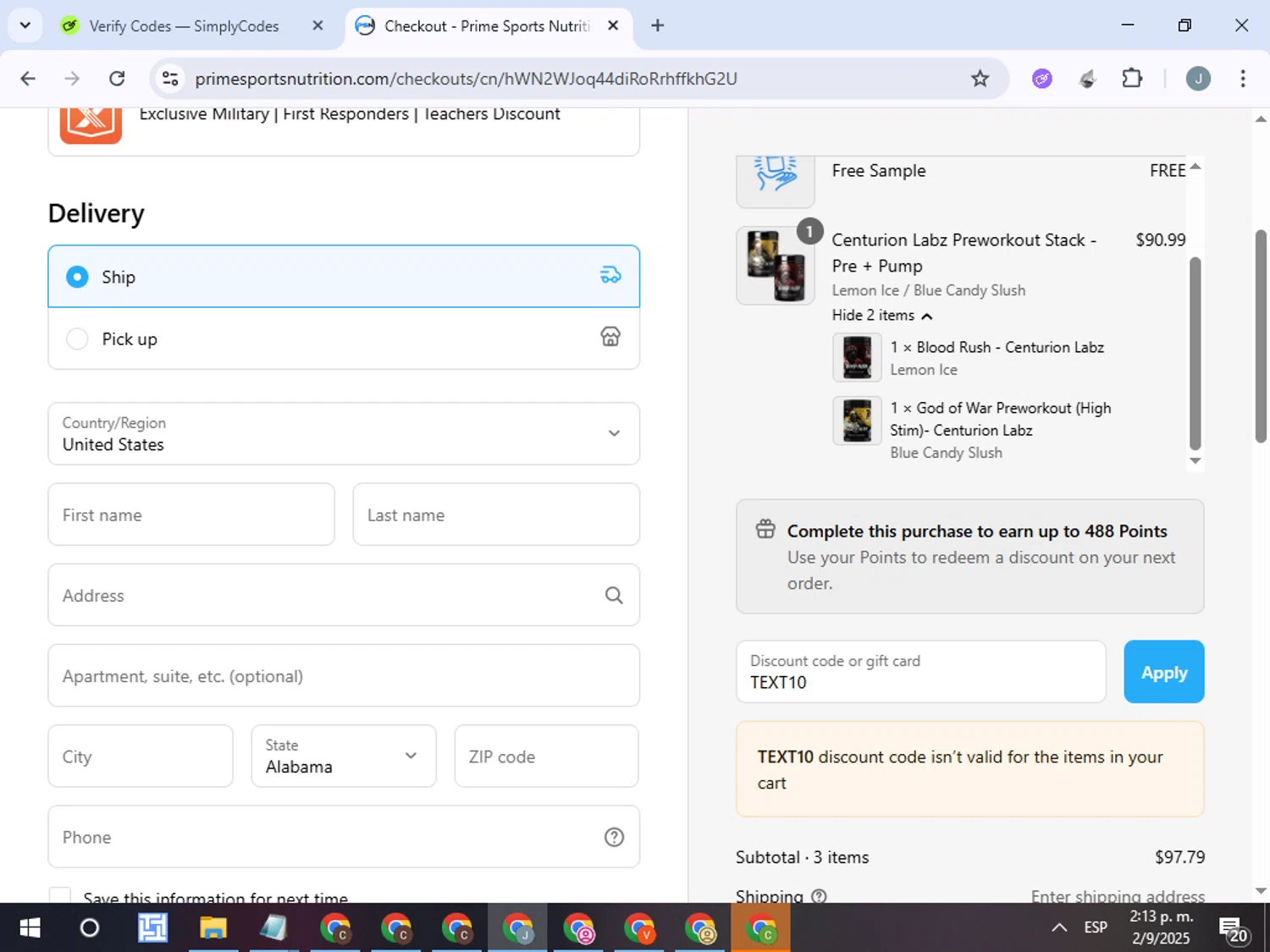Select the Checkout - Prime Sports Nutrition tab
The width and height of the screenshot is (1270, 952).
point(487,26)
